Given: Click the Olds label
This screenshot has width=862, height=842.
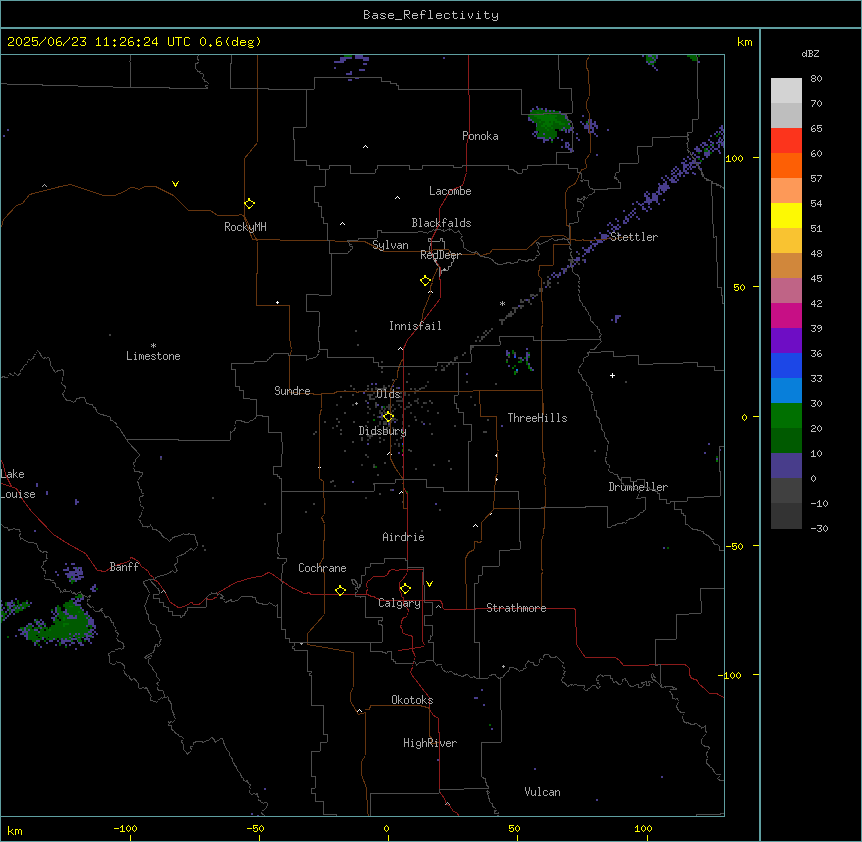Looking at the screenshot, I should tap(388, 394).
